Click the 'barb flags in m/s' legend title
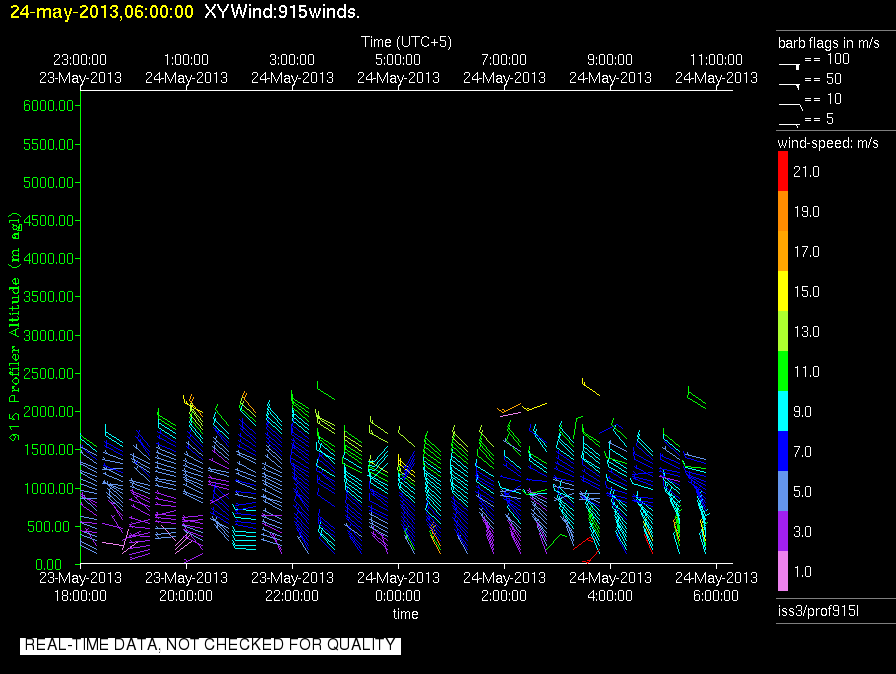This screenshot has height=674, width=896. pos(829,43)
